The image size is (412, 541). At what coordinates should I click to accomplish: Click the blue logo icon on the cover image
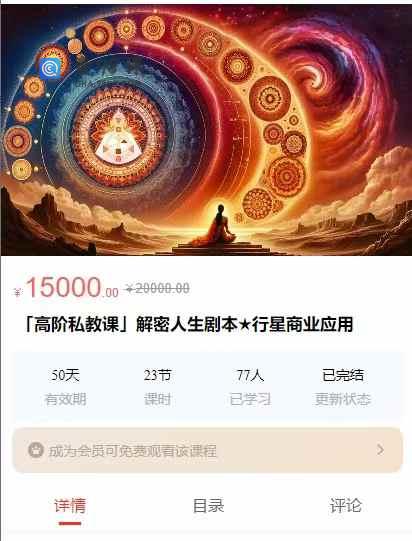pyautogui.click(x=50, y=68)
